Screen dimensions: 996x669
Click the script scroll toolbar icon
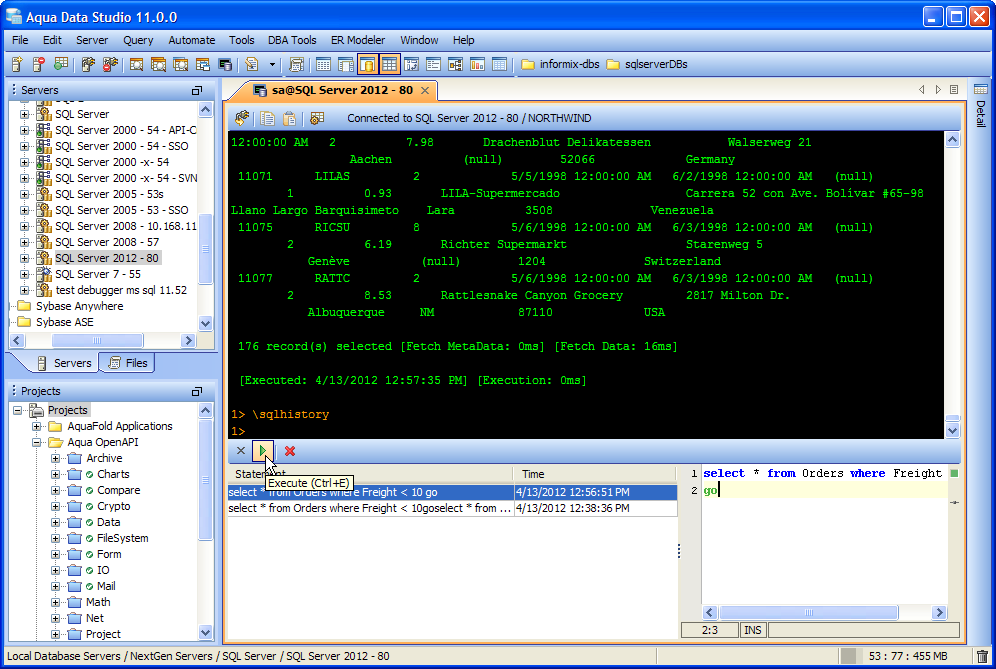[296, 64]
